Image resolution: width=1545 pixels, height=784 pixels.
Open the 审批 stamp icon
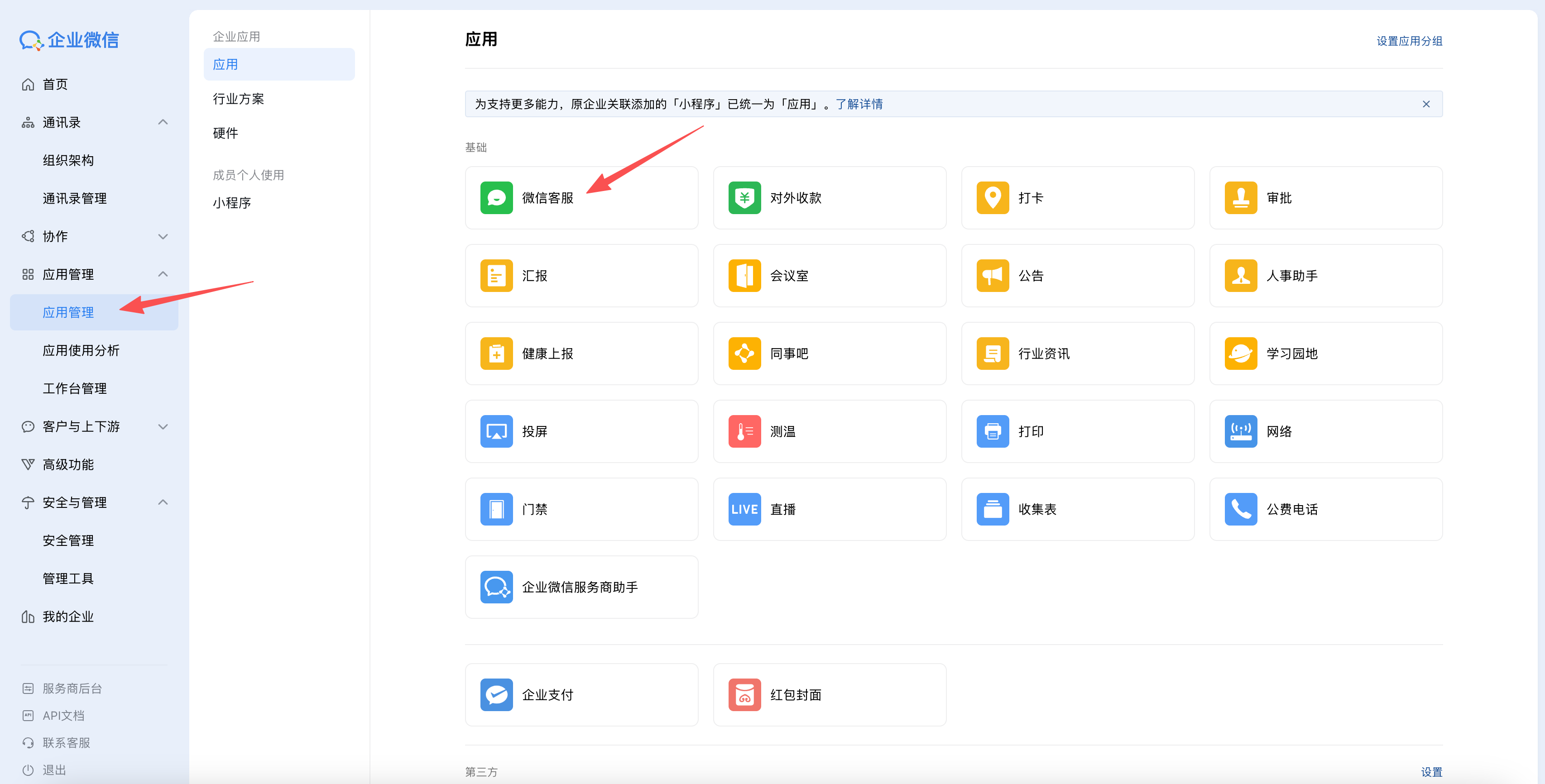point(1240,198)
